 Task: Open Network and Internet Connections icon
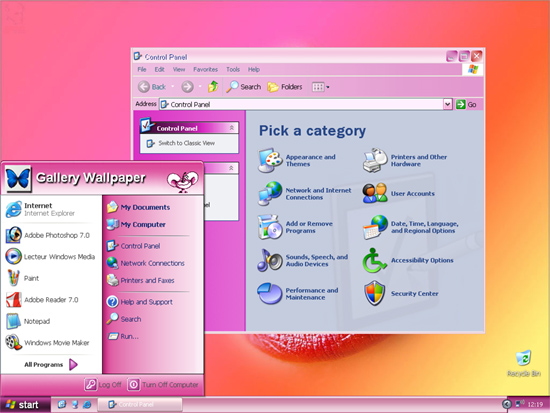tap(270, 193)
